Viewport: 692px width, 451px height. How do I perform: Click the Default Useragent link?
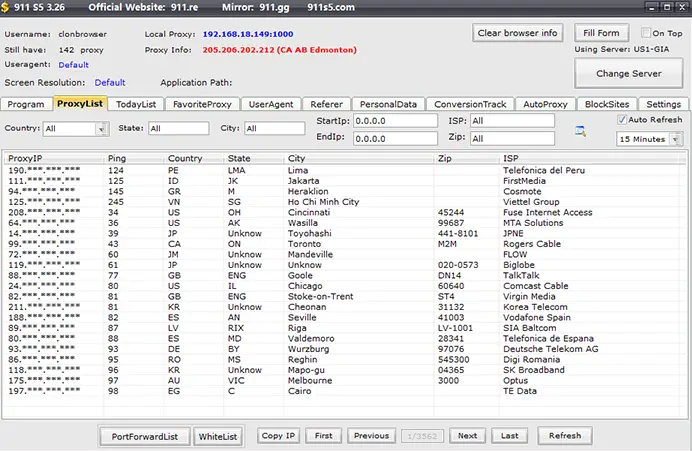pyautogui.click(x=73, y=65)
